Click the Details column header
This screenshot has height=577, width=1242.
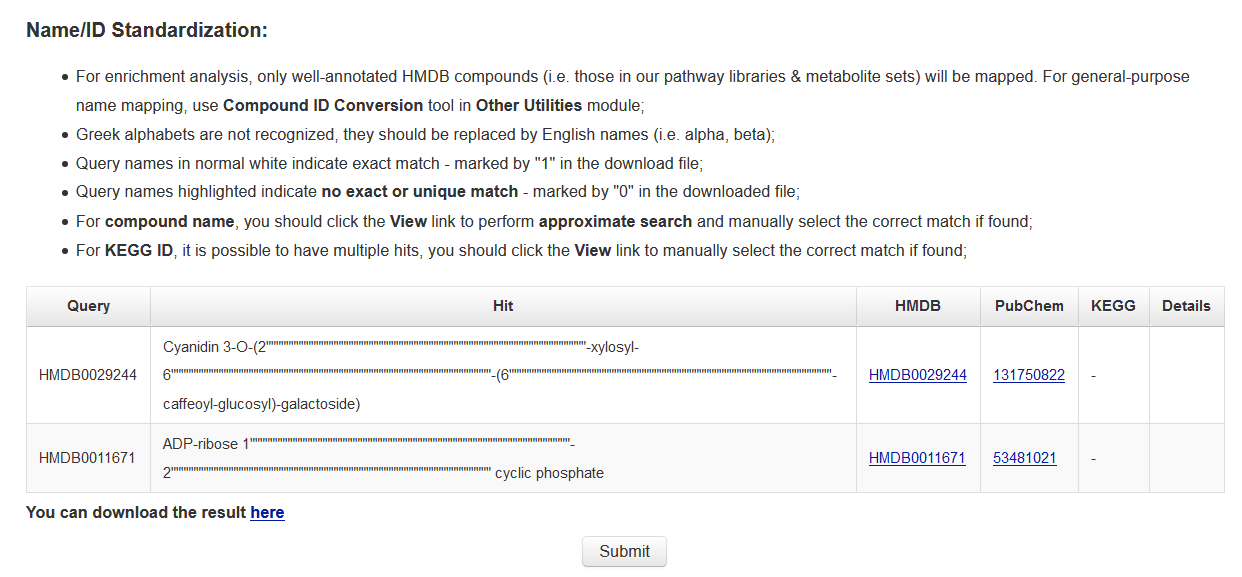tap(1186, 306)
